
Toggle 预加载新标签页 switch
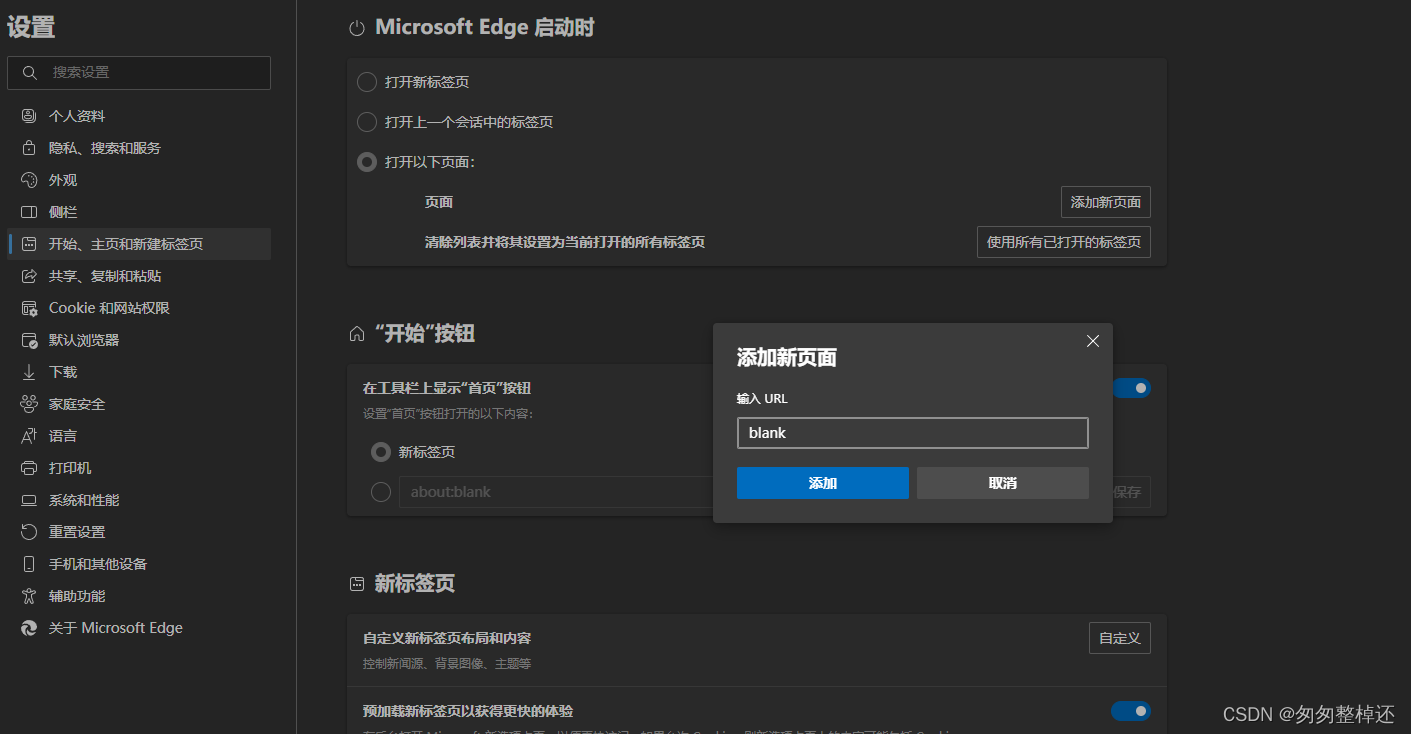coord(1131,711)
